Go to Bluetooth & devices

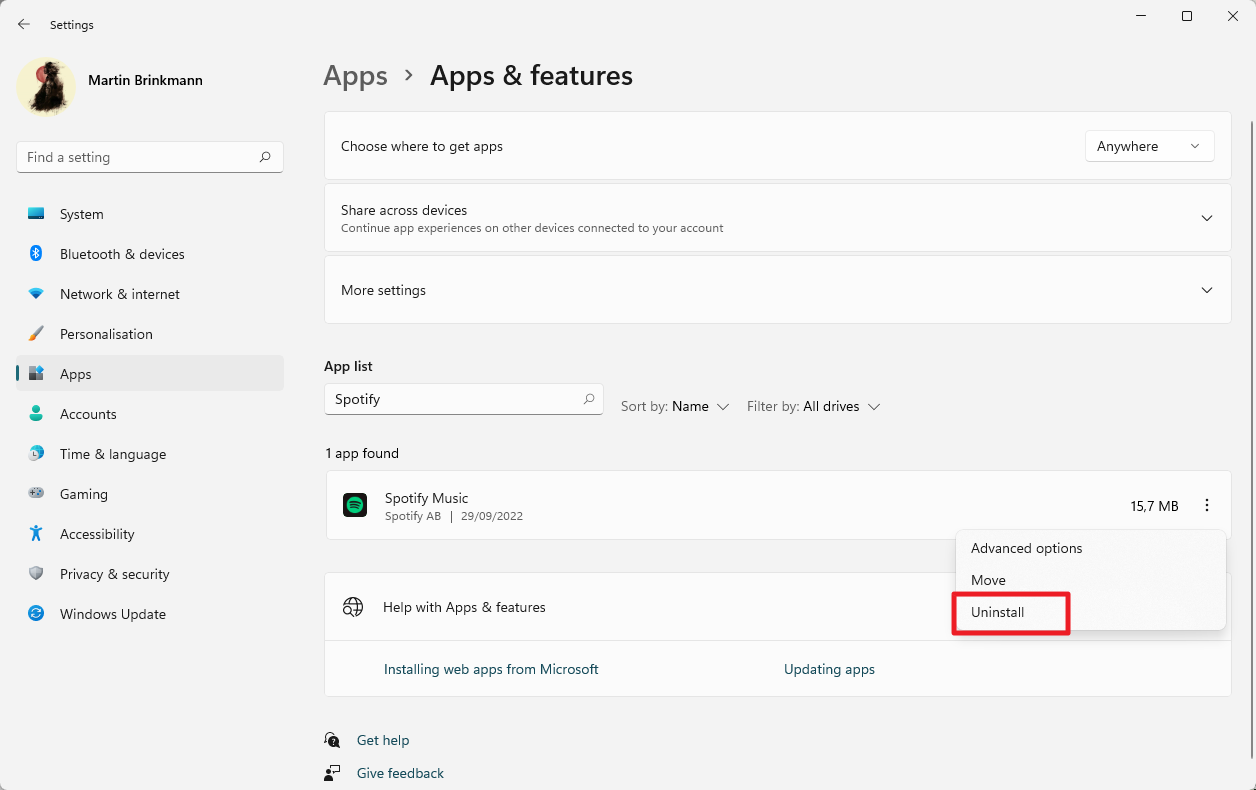click(150, 254)
